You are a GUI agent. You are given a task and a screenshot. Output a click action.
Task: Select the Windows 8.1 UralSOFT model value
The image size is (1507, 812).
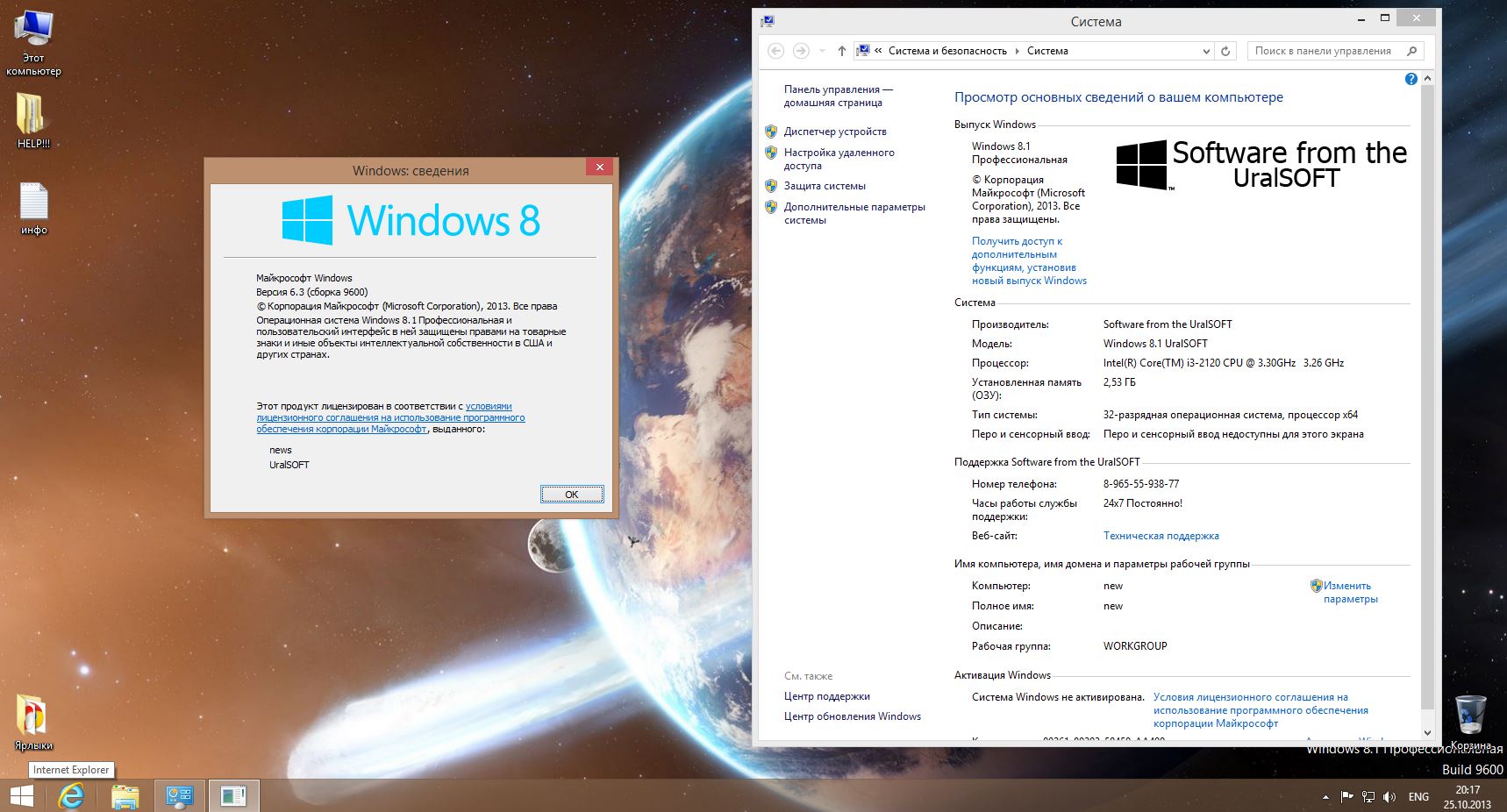coord(1154,344)
